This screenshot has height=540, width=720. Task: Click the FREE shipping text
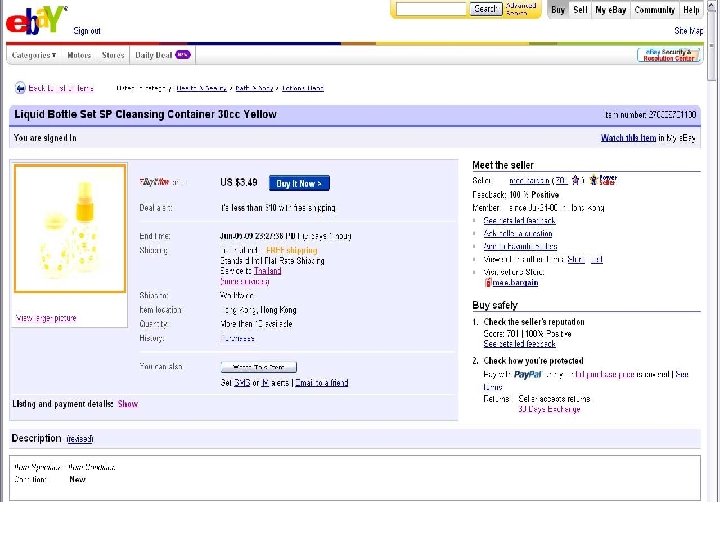292,250
